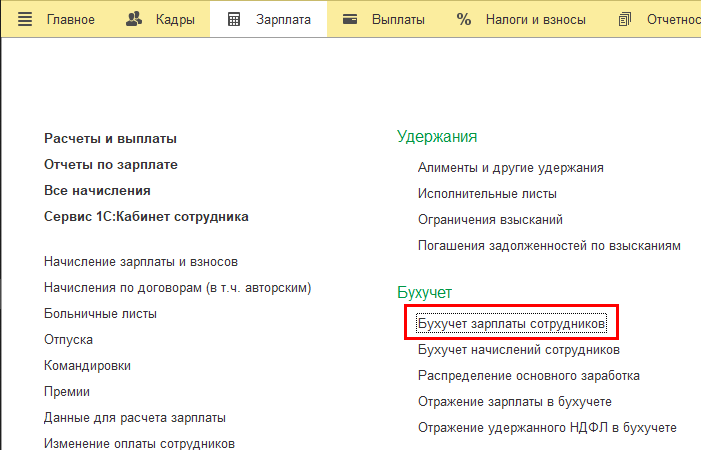Select Больничные листы
Image resolution: width=701 pixels, height=450 pixels.
pyautogui.click(x=100, y=314)
